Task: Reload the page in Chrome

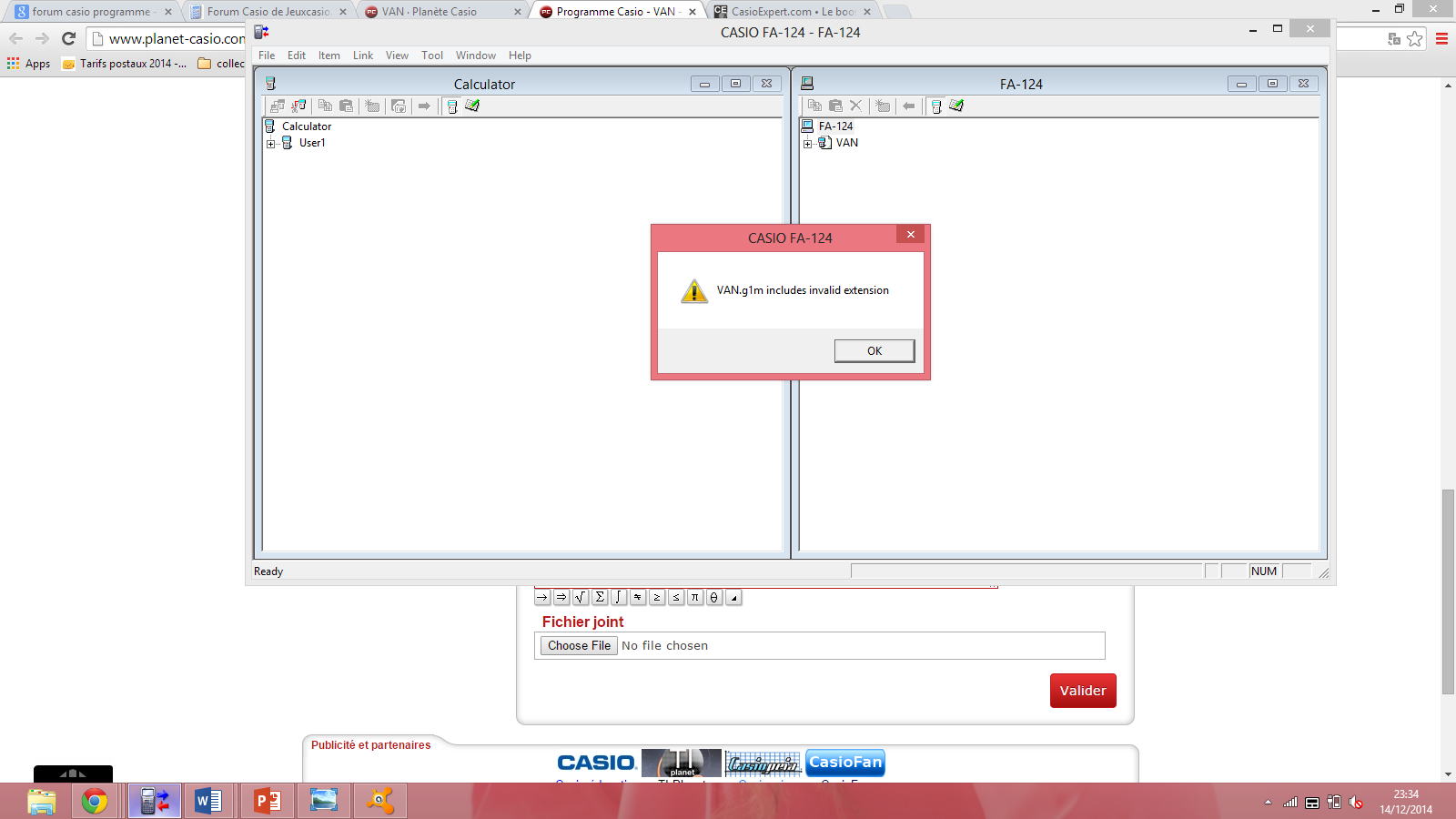Action: coord(68,38)
